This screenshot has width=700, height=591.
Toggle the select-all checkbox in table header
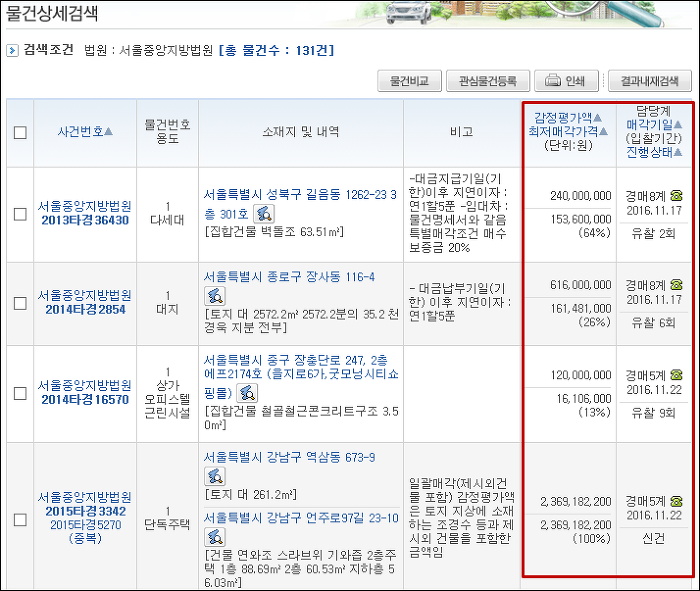20,133
